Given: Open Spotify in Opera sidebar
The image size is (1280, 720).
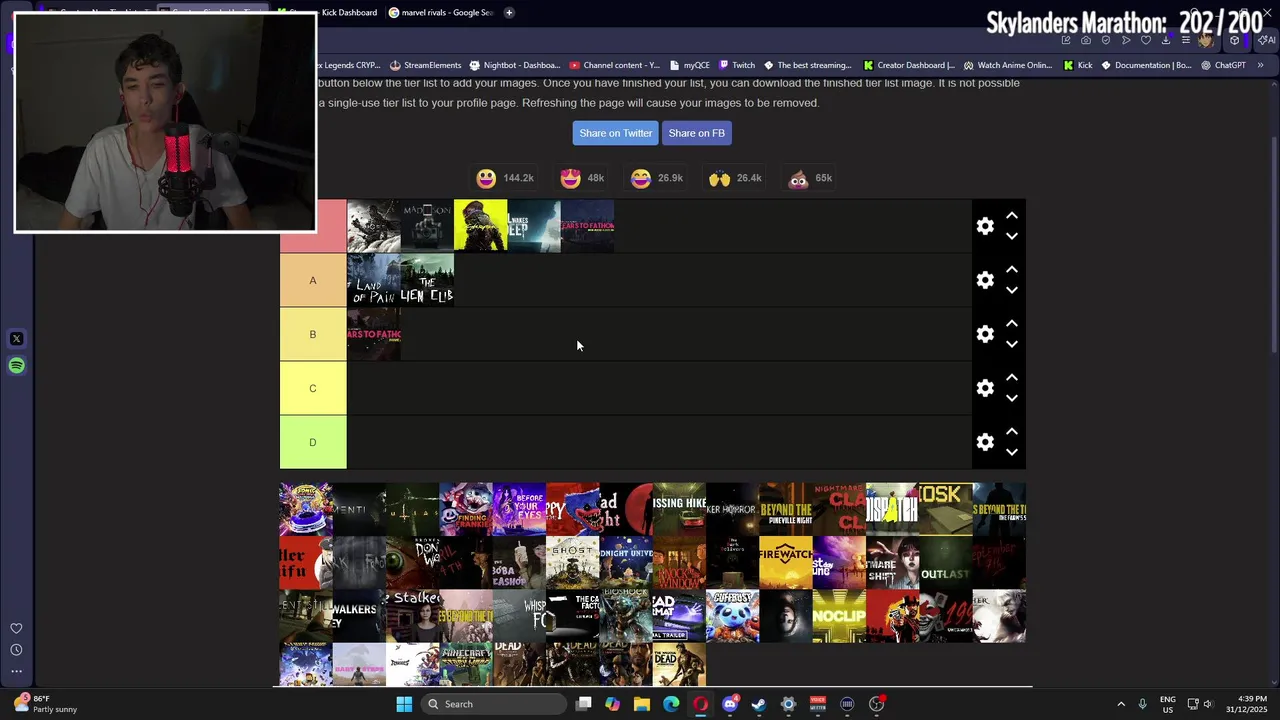Looking at the screenshot, I should coord(16,366).
